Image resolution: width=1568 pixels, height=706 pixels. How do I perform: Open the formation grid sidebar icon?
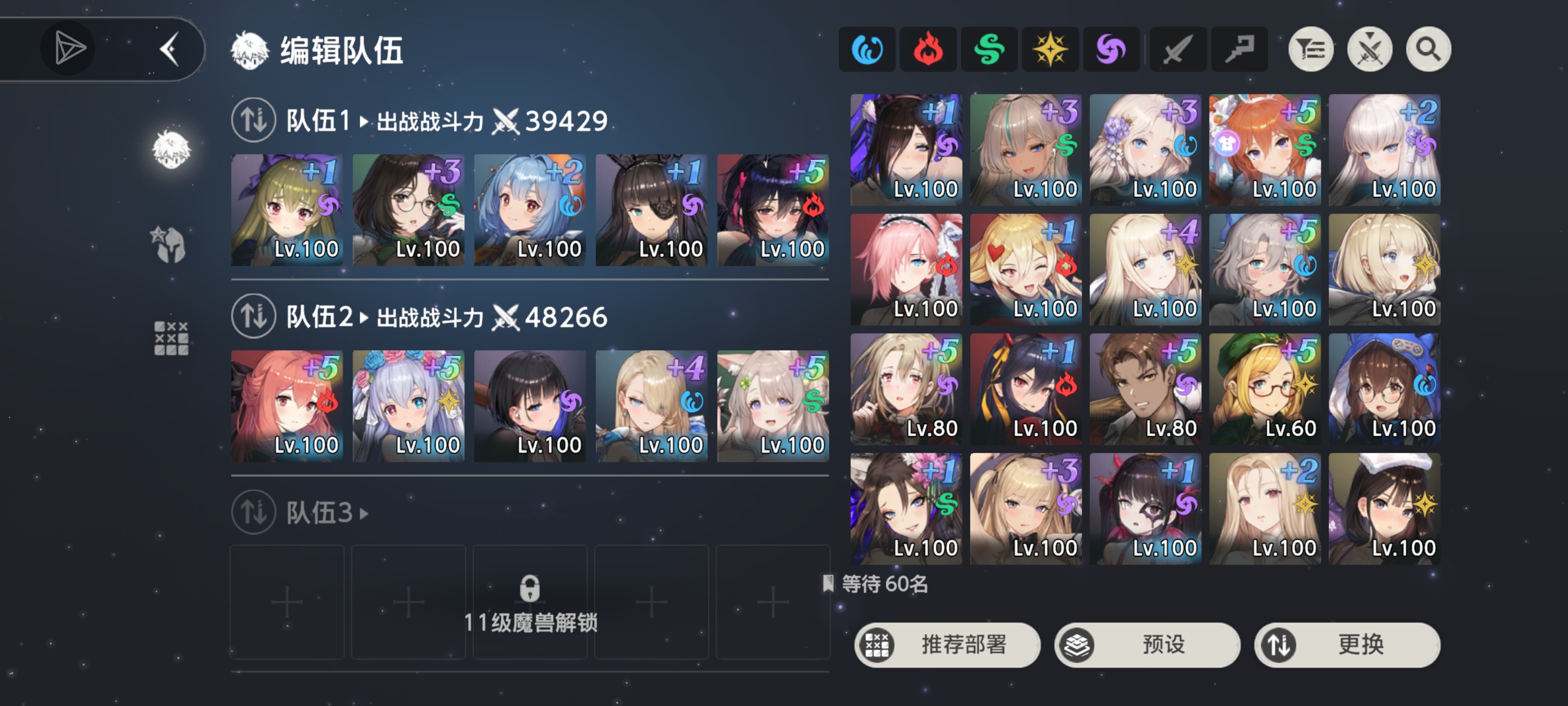[171, 338]
